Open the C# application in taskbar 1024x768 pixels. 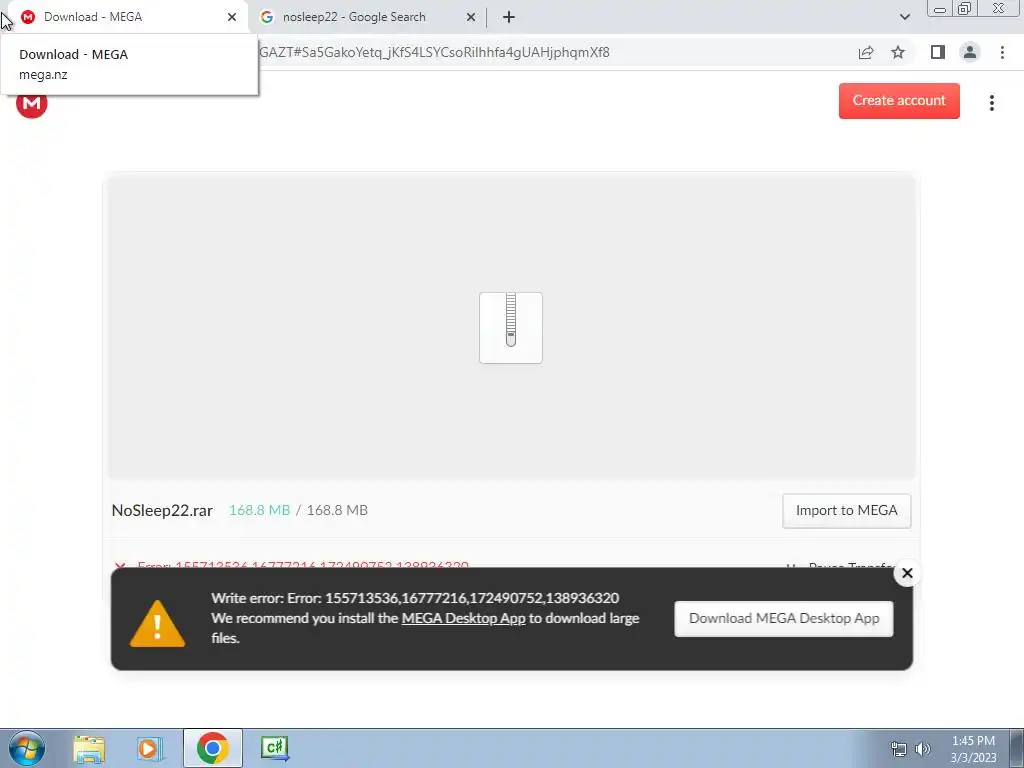pyautogui.click(x=274, y=748)
